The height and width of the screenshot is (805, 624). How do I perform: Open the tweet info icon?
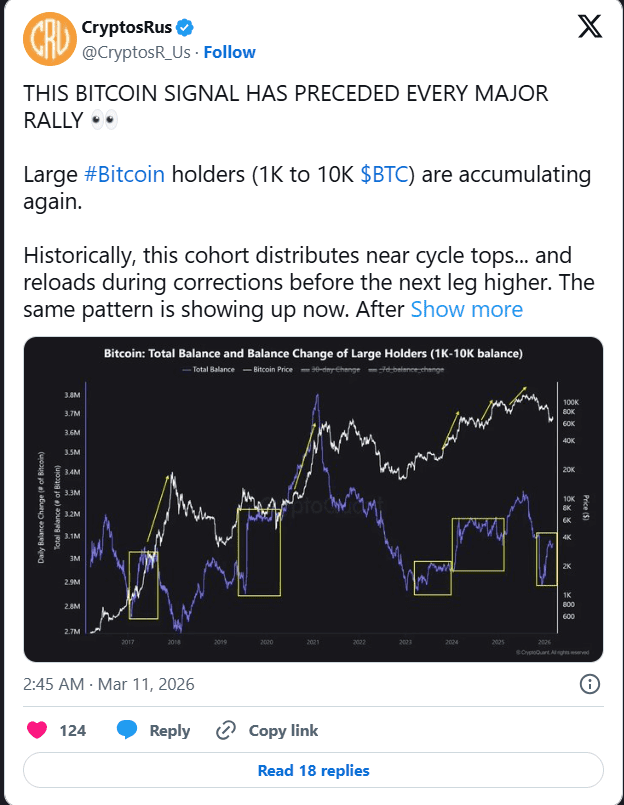(590, 684)
